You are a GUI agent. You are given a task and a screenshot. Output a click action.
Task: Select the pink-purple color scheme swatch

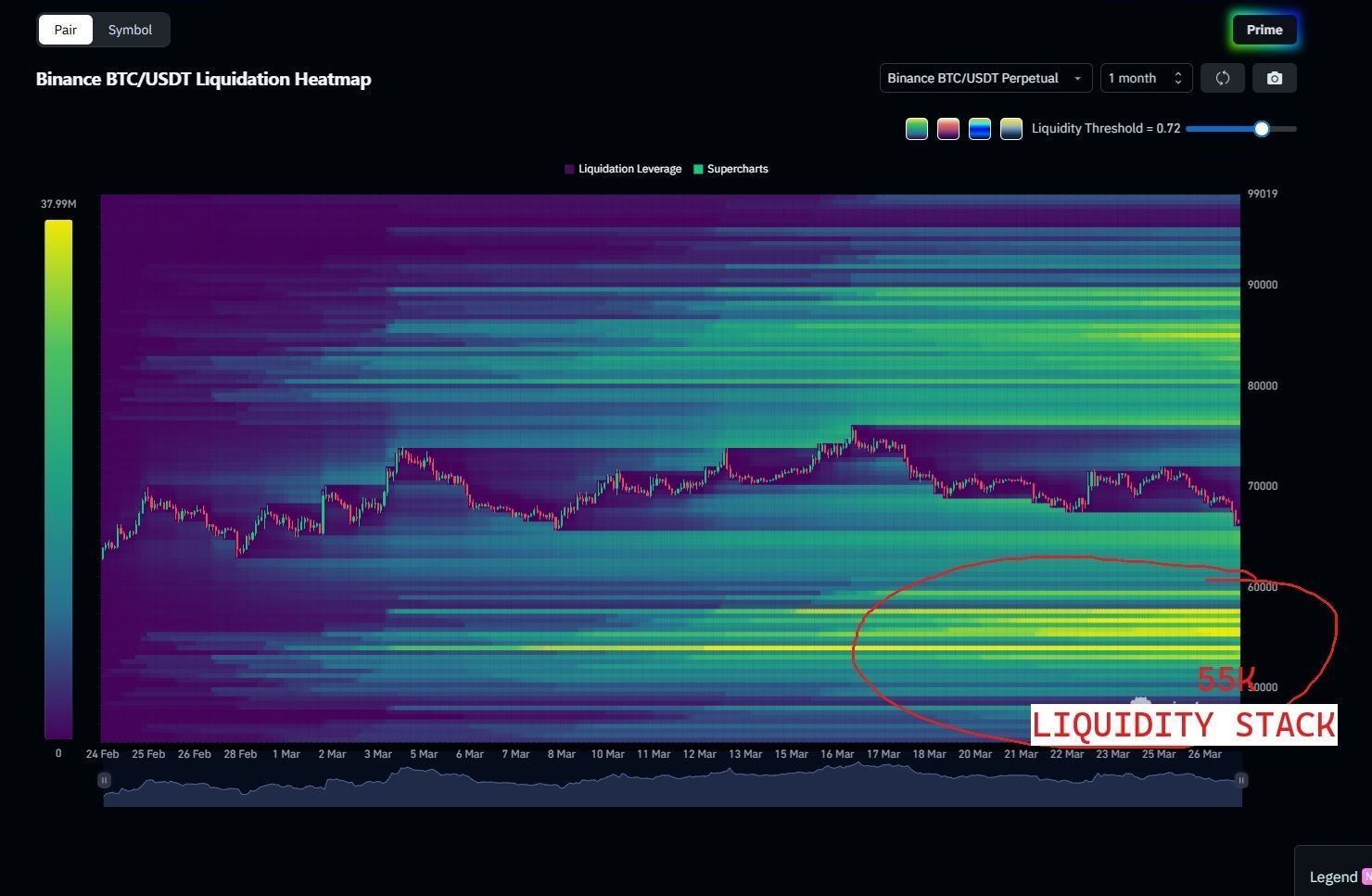(x=948, y=129)
